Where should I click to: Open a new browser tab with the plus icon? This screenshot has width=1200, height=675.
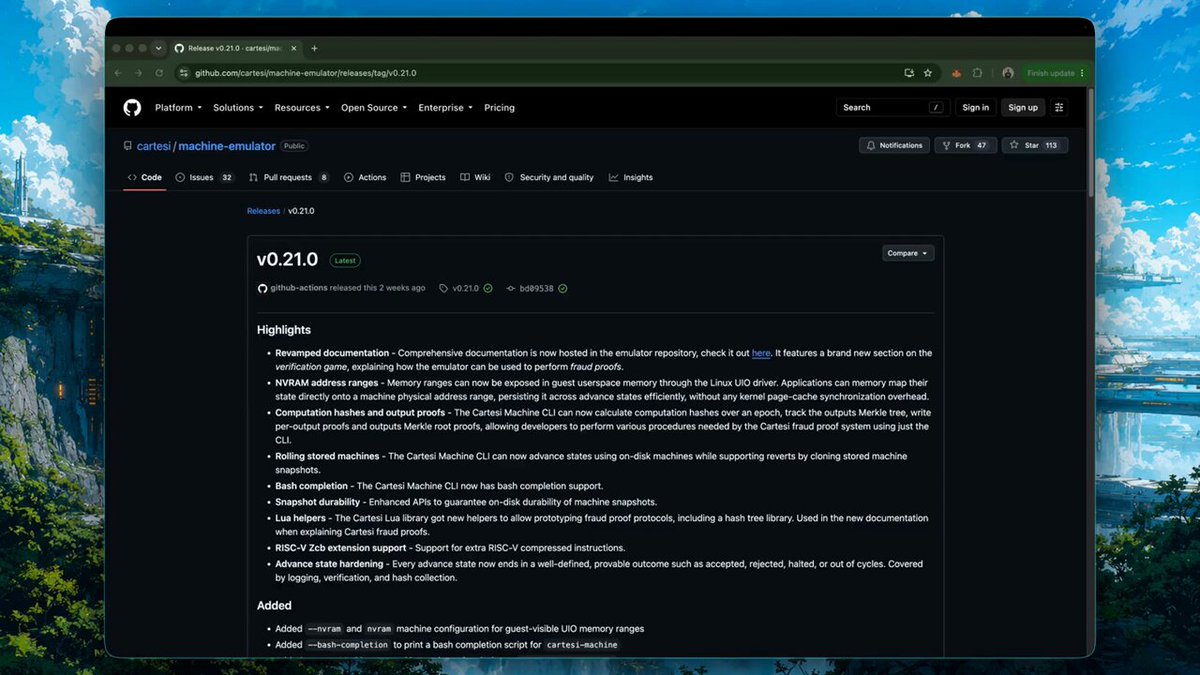click(x=314, y=48)
